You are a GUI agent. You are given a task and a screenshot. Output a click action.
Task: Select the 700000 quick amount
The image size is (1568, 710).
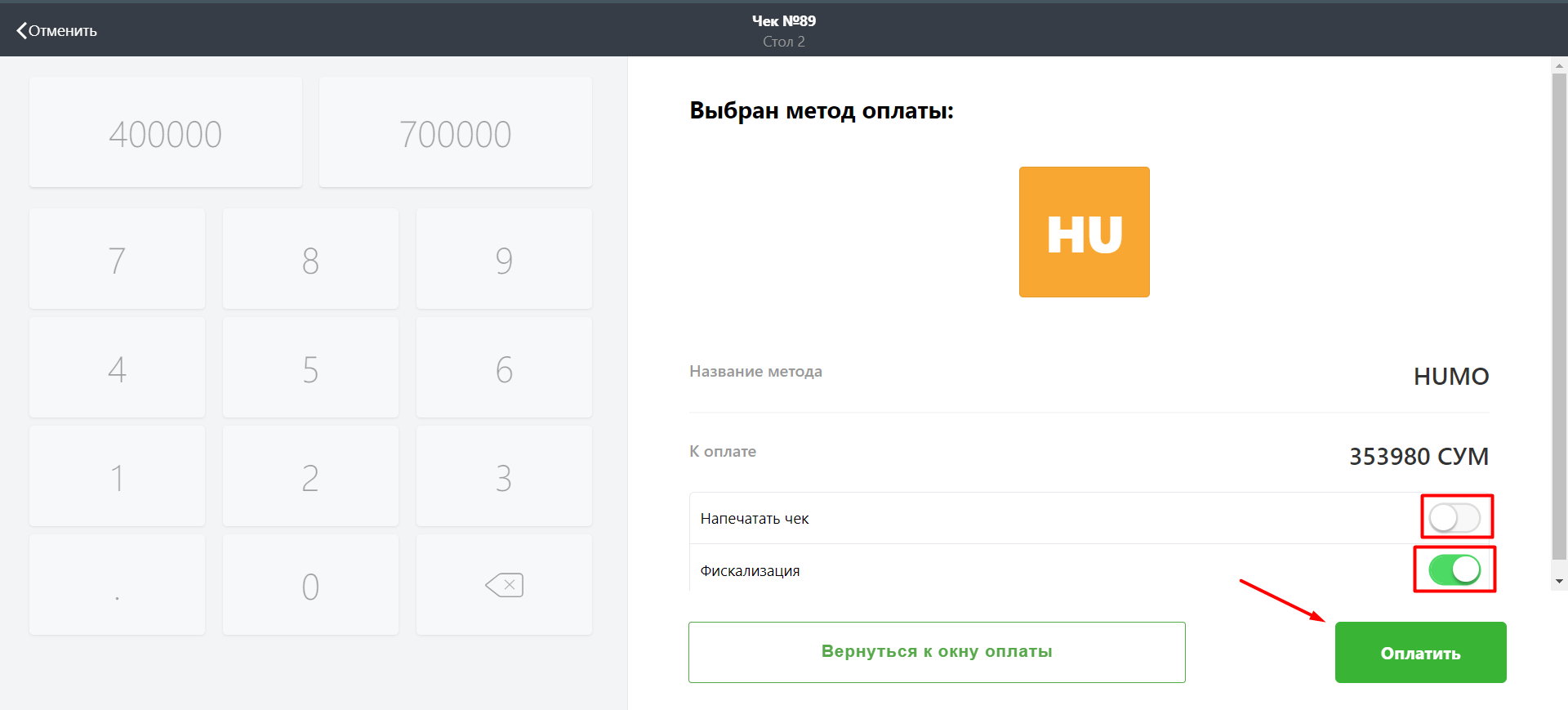456,132
